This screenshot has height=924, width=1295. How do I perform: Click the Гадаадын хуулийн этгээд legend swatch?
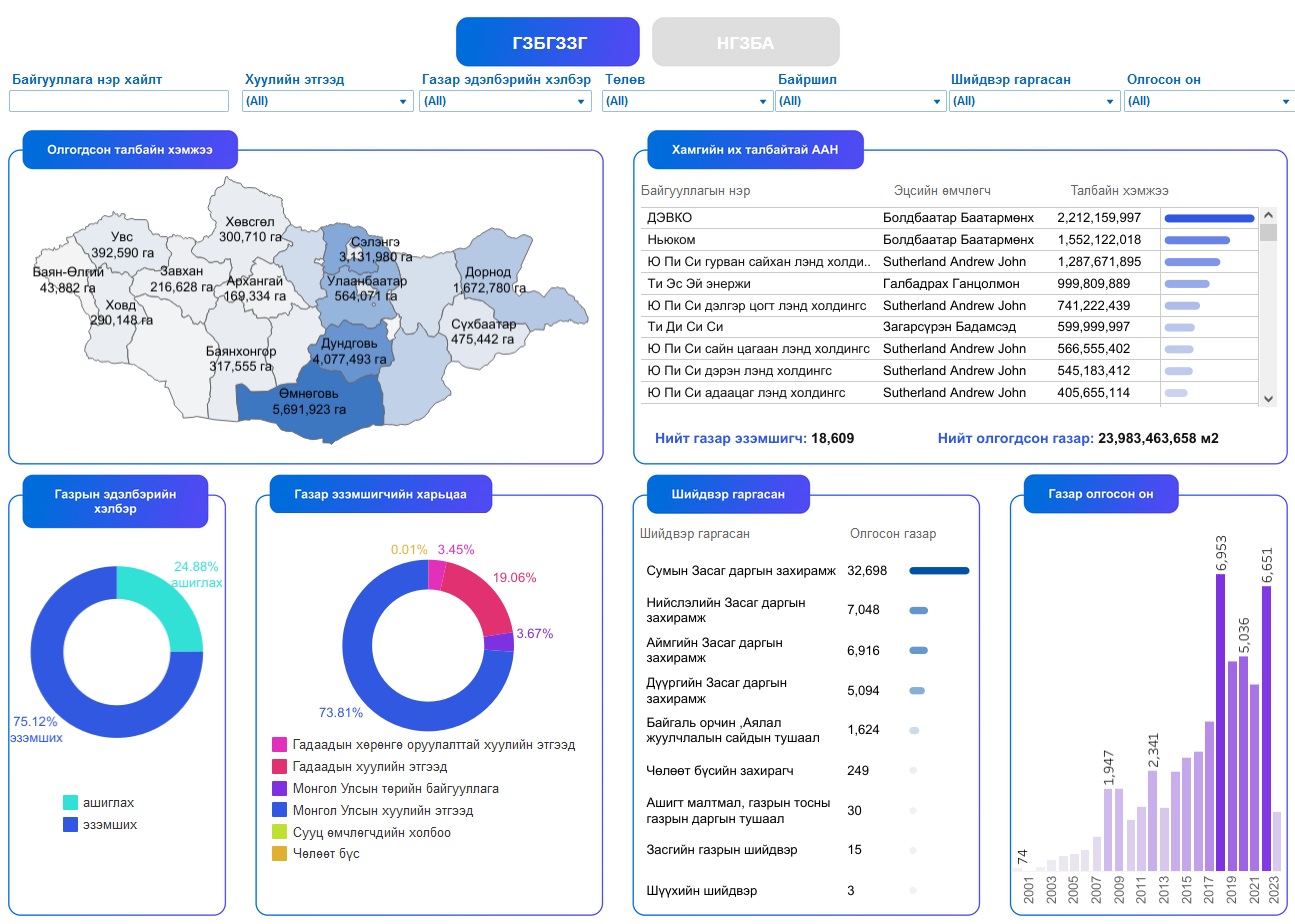click(x=280, y=767)
